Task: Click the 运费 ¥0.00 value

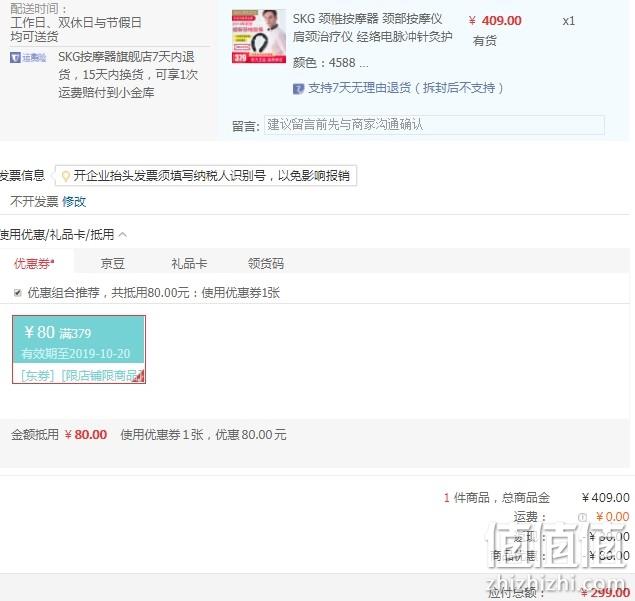Action: (612, 517)
